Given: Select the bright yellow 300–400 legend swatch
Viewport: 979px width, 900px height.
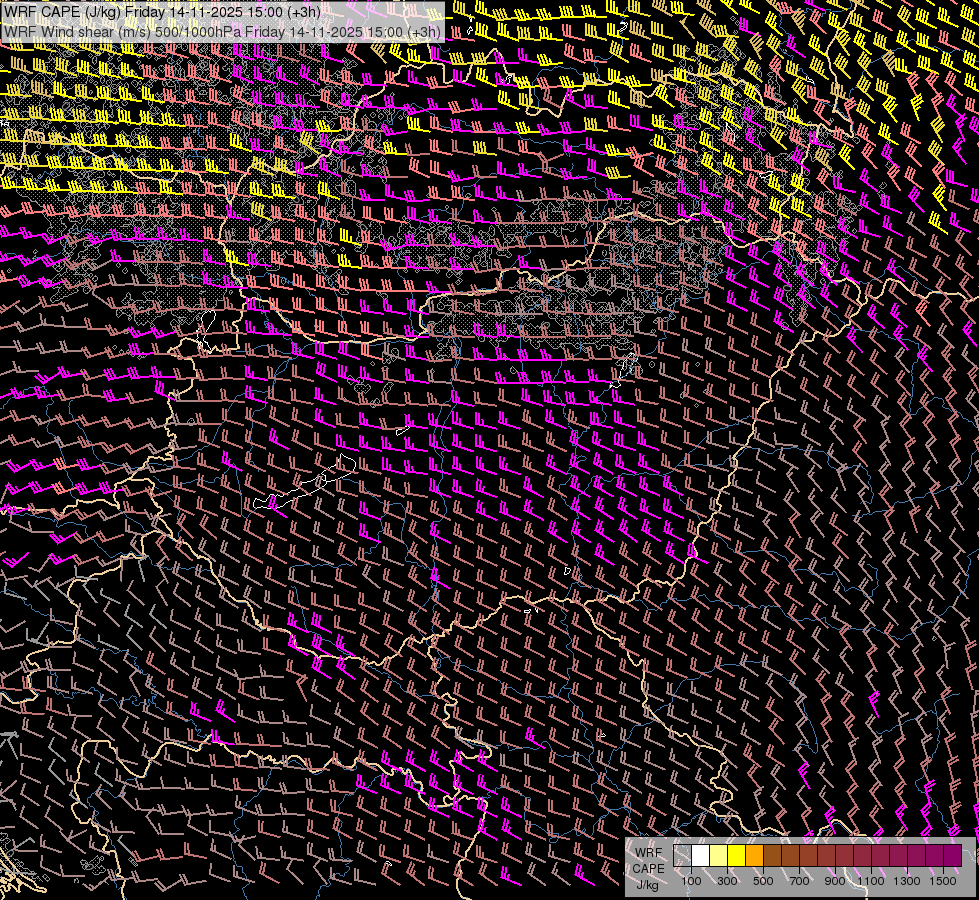Looking at the screenshot, I should [x=736, y=856].
